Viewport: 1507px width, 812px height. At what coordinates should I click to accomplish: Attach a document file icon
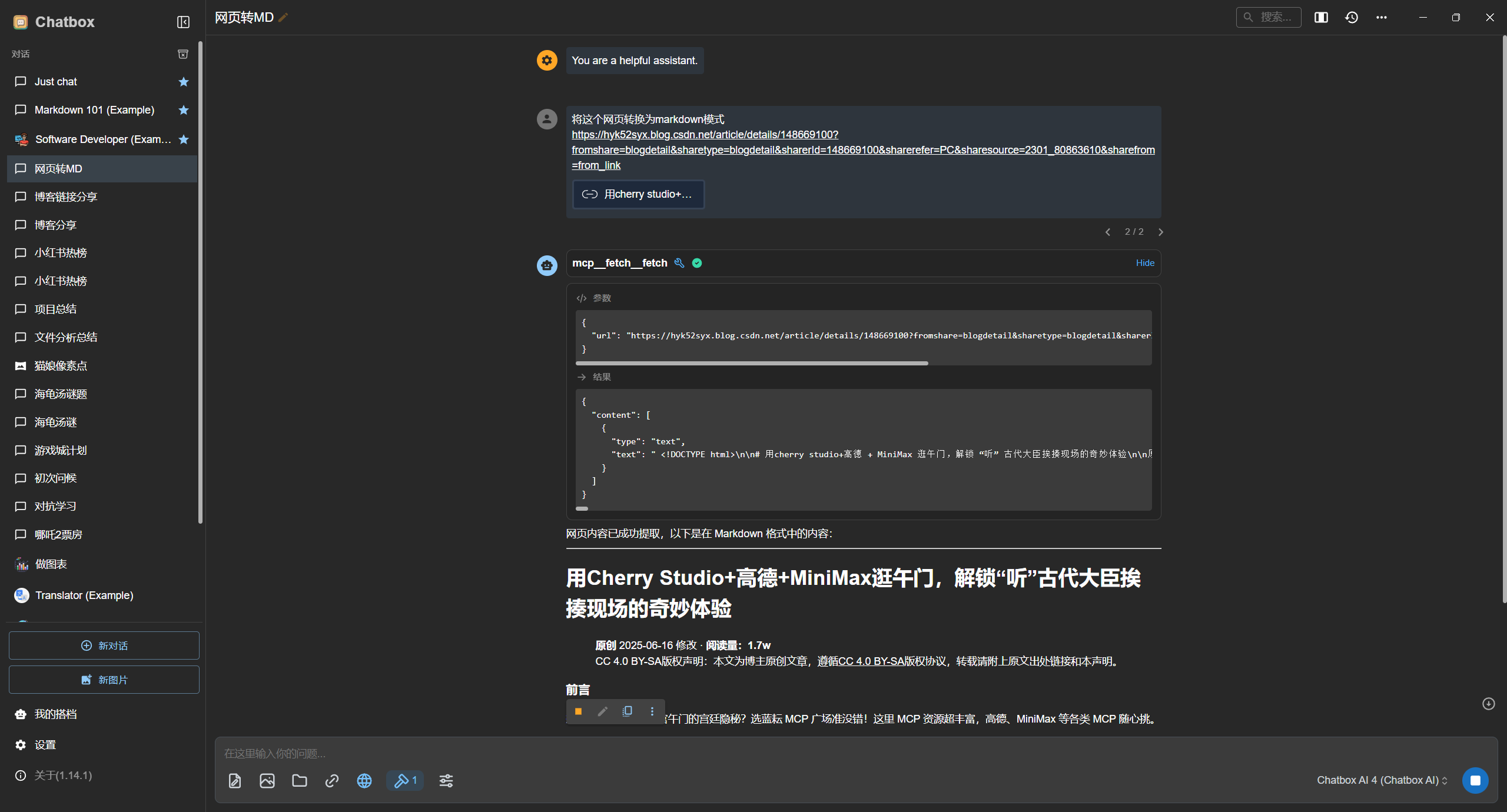coord(235,781)
